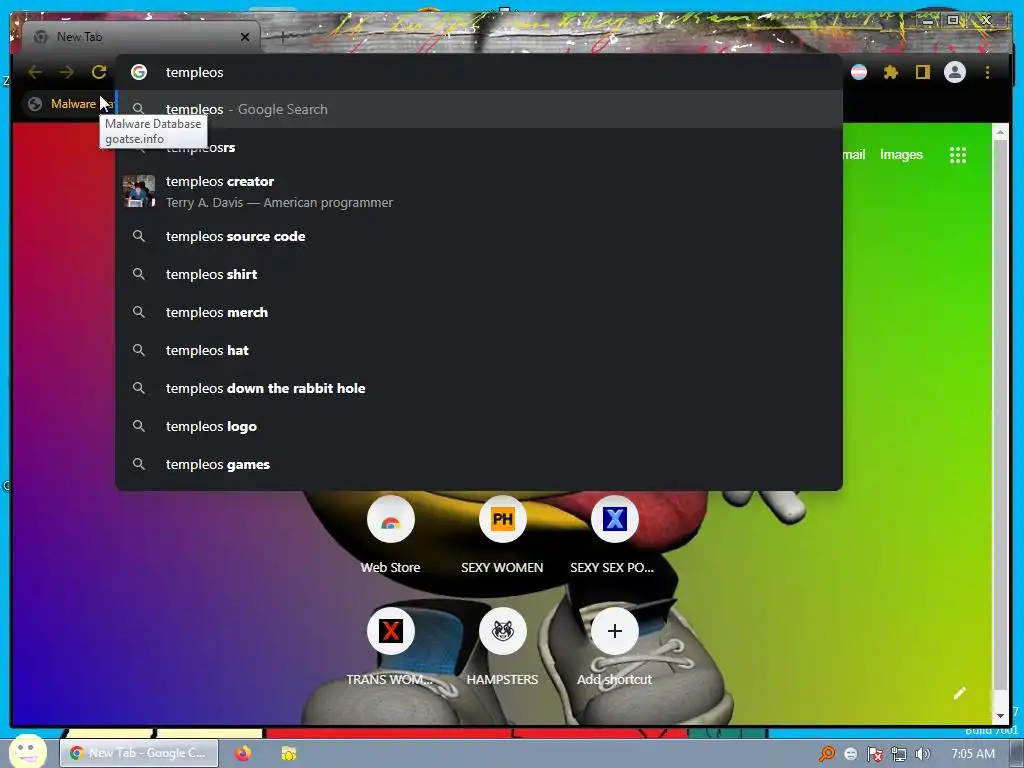Select 'templeos hat' suggestion
Screen dimensions: 1024x768
[x=479, y=350]
